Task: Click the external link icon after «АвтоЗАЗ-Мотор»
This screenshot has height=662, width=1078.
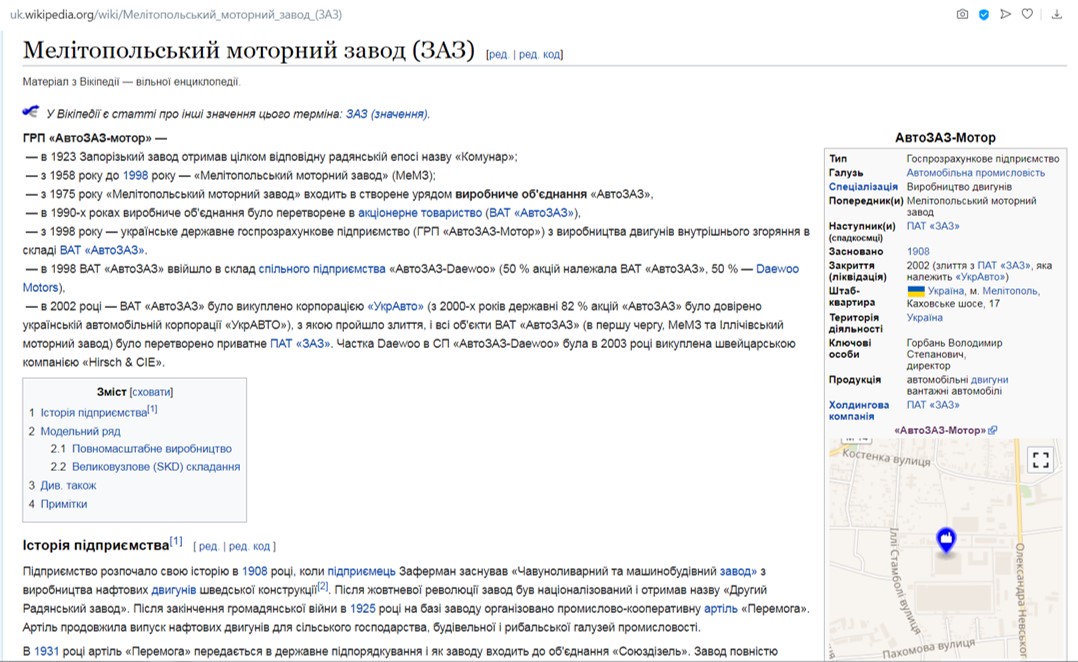Action: (x=992, y=430)
